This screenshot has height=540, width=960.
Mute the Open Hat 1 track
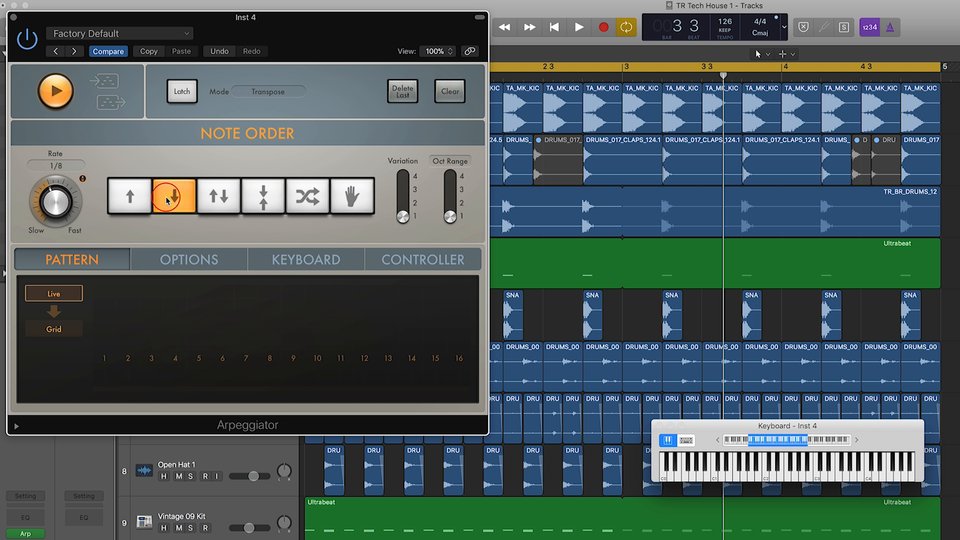[179, 476]
